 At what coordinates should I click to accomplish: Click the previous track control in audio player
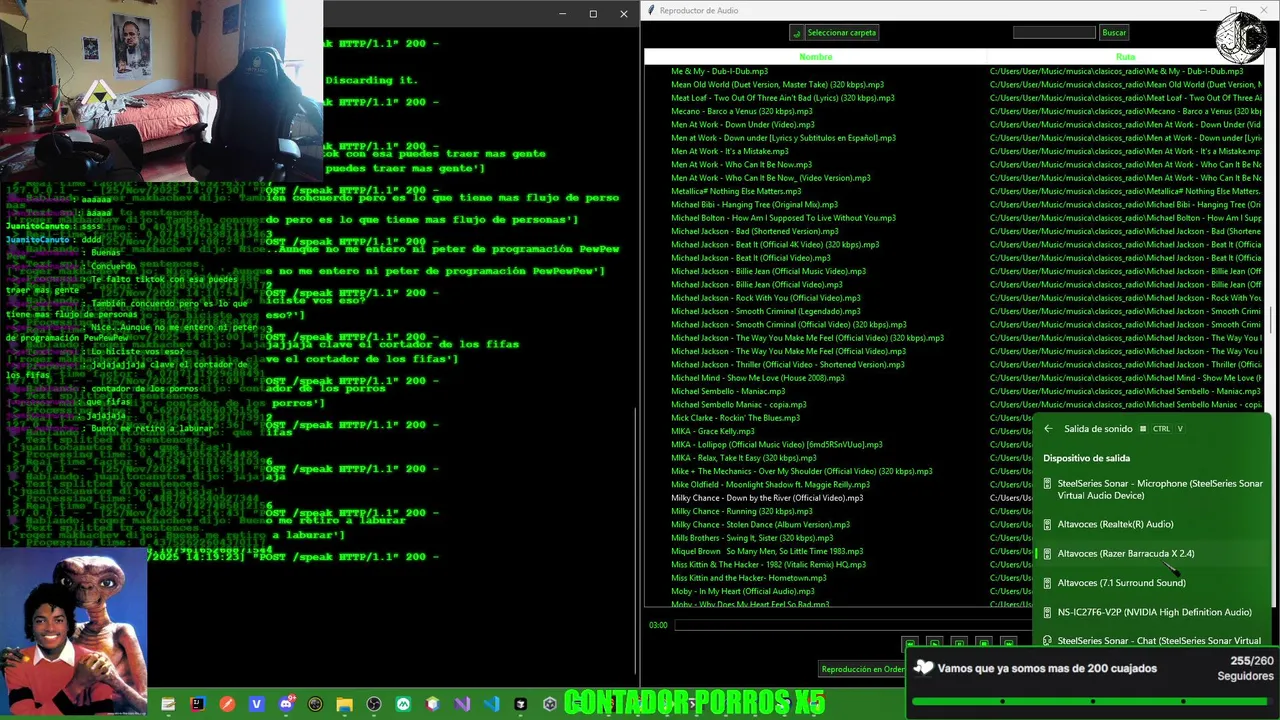point(910,643)
